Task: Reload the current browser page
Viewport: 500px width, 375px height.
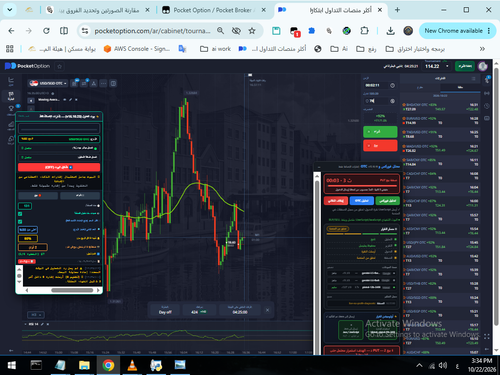Action: (46, 31)
